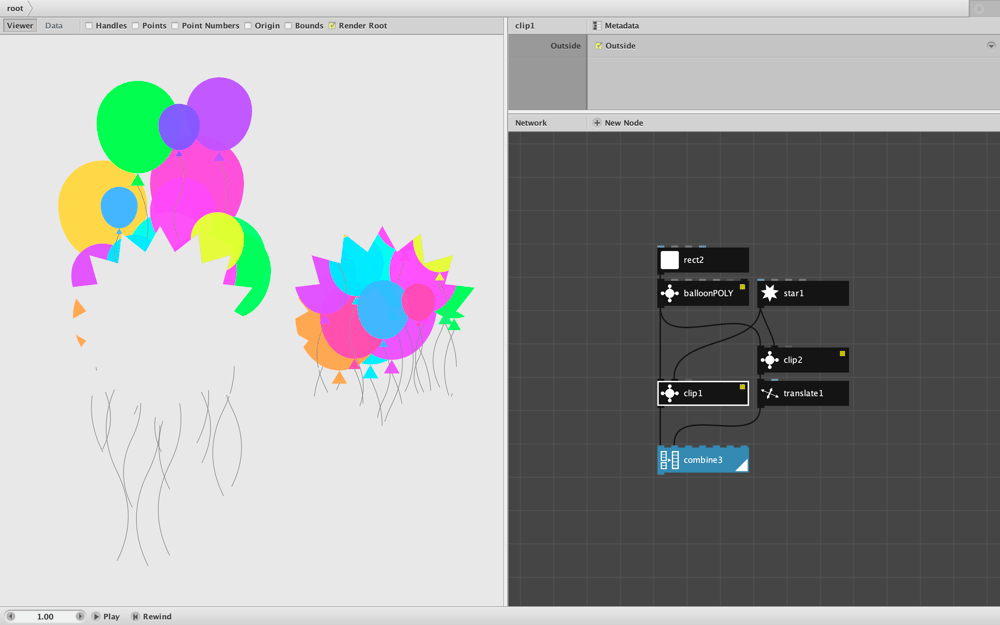Click the rect2 node label
Image resolution: width=1000 pixels, height=625 pixels.
coord(693,260)
